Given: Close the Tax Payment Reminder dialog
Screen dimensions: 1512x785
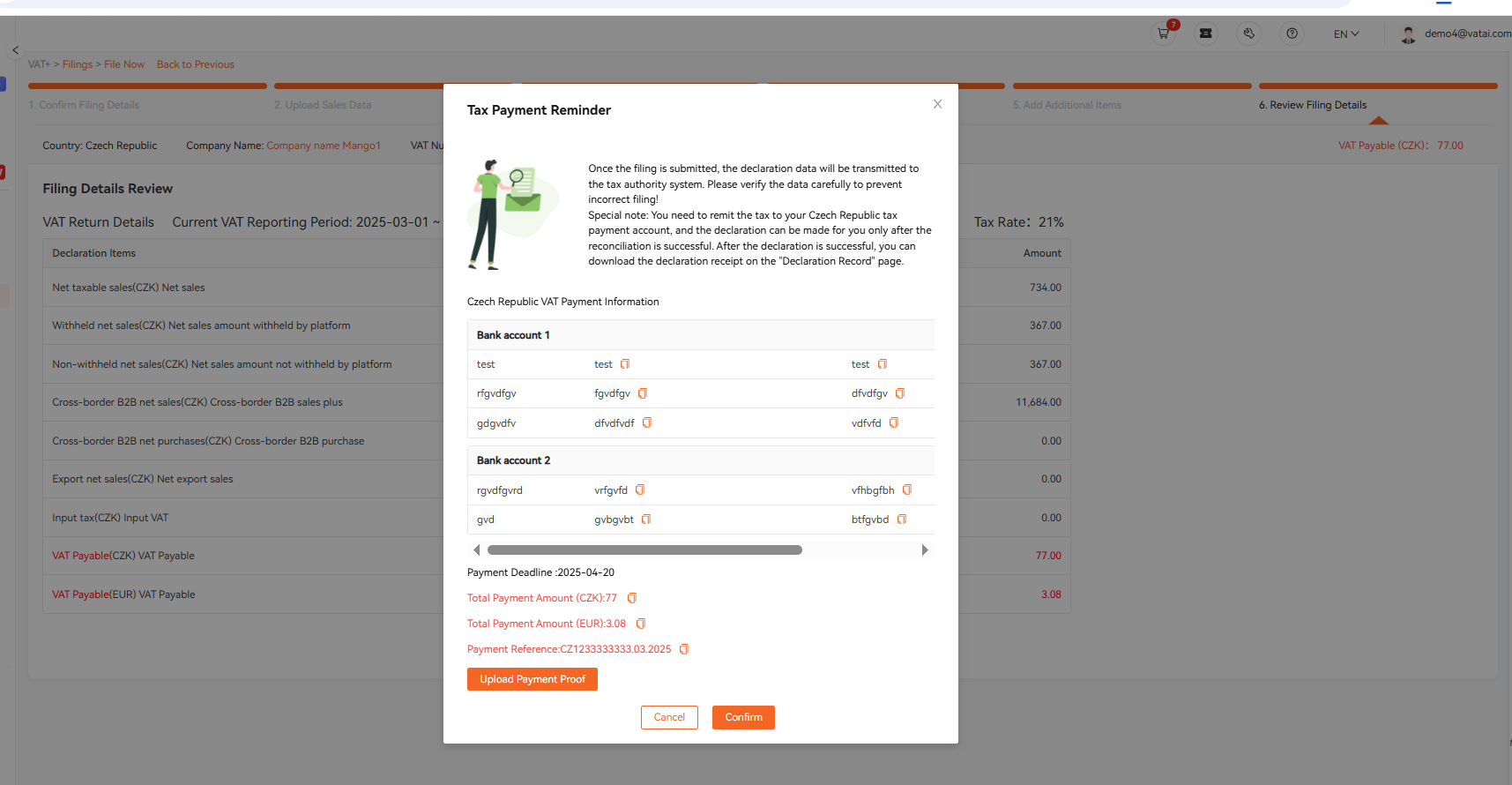Looking at the screenshot, I should tap(937, 104).
